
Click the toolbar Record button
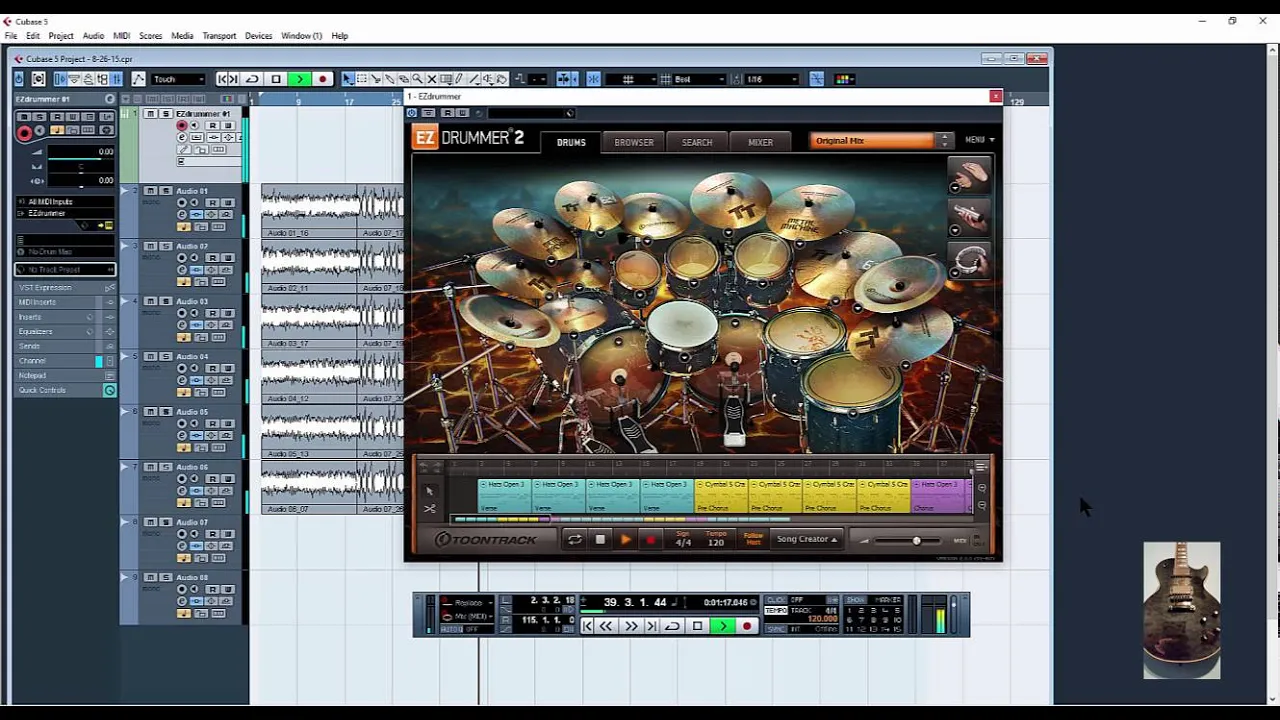[x=322, y=79]
